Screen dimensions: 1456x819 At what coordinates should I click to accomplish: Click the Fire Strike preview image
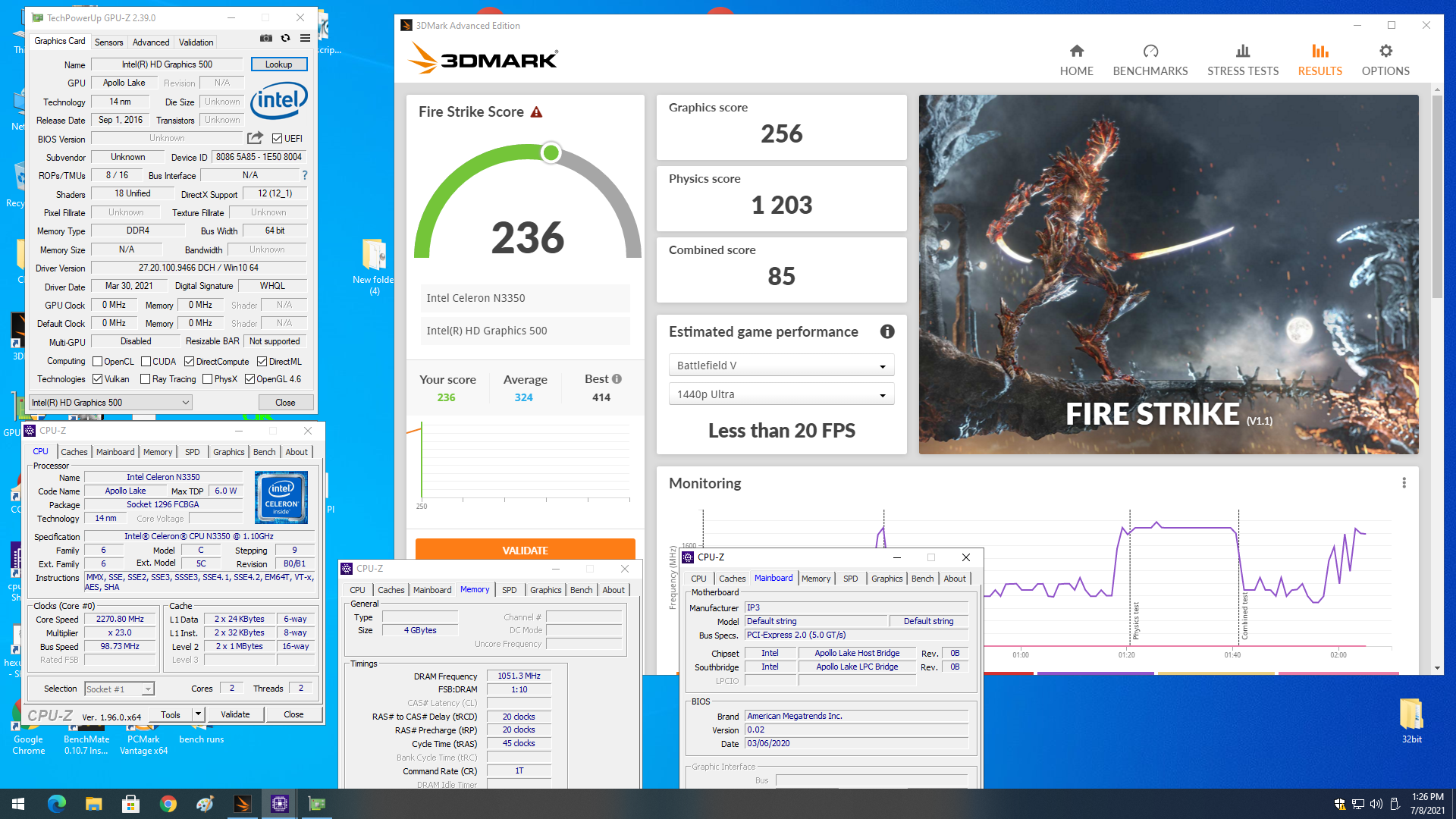pos(1169,275)
